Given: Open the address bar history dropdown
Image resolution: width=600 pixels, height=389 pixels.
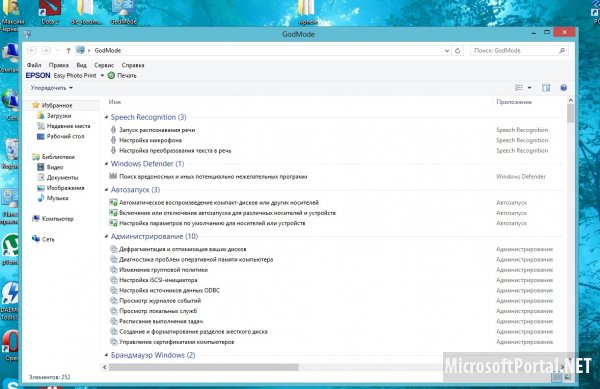Looking at the screenshot, I should pyautogui.click(x=447, y=50).
